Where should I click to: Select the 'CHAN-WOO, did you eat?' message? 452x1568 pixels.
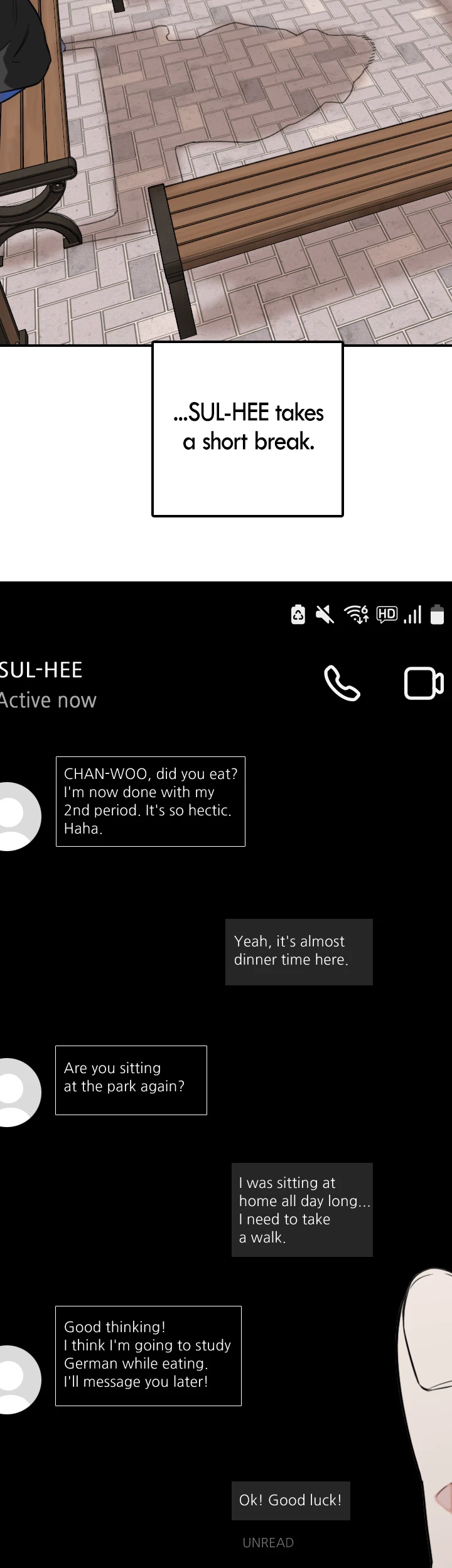[151, 801]
